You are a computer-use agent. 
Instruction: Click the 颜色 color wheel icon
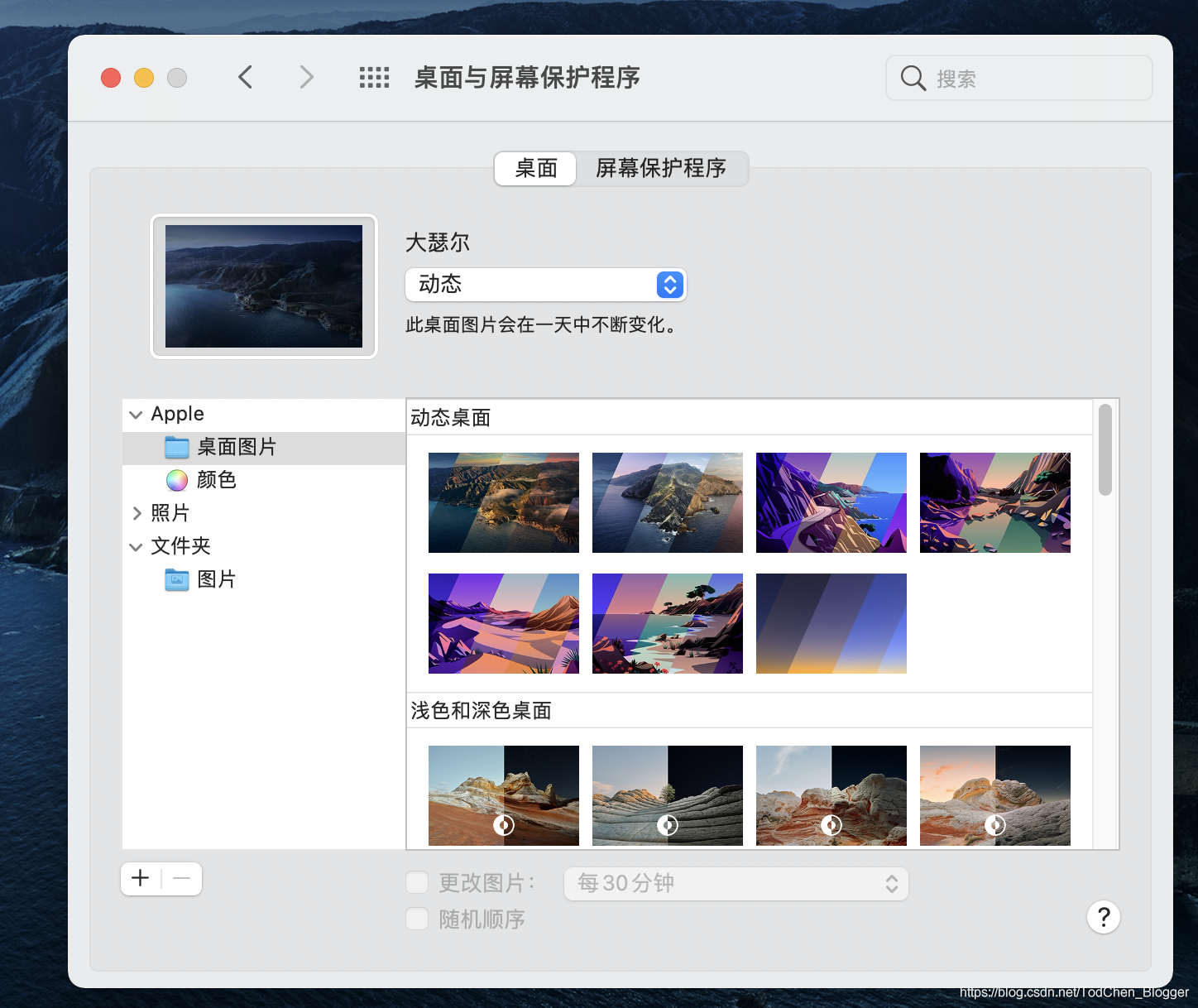click(176, 480)
